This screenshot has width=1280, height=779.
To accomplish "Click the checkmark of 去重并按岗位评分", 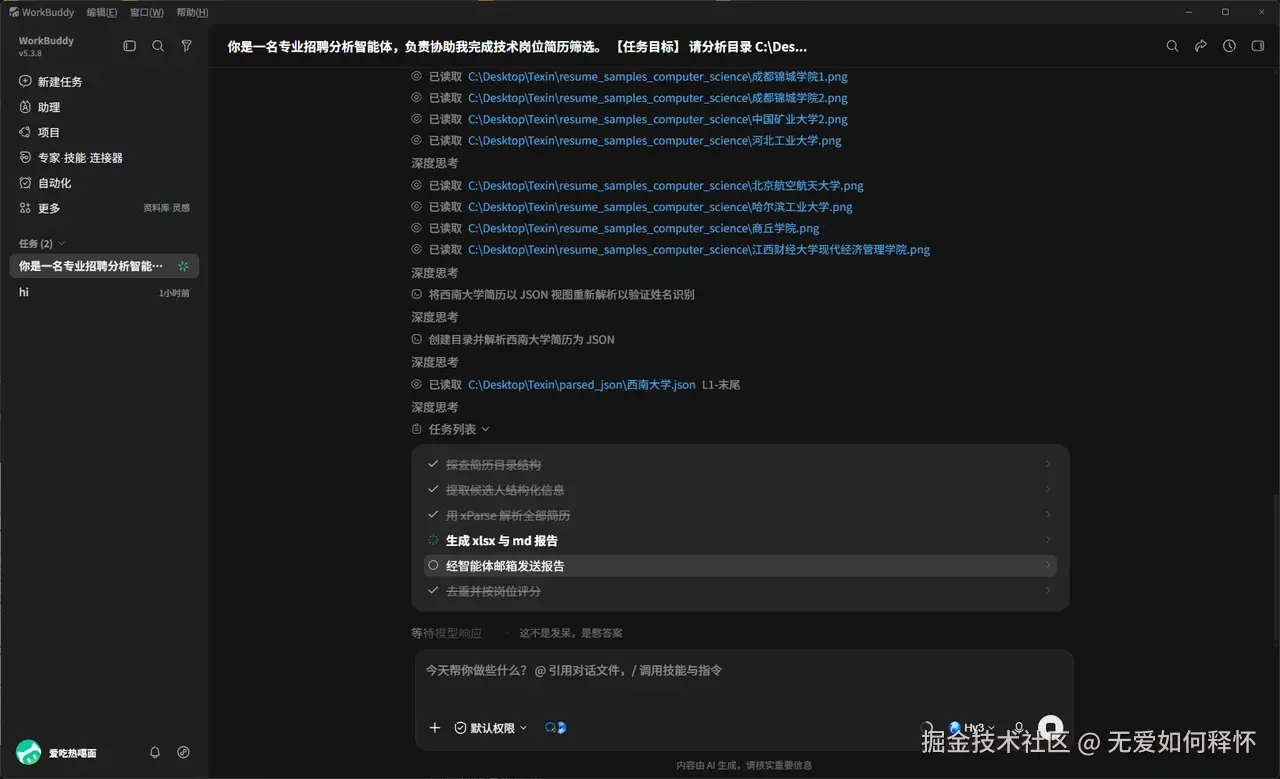I will pos(433,591).
